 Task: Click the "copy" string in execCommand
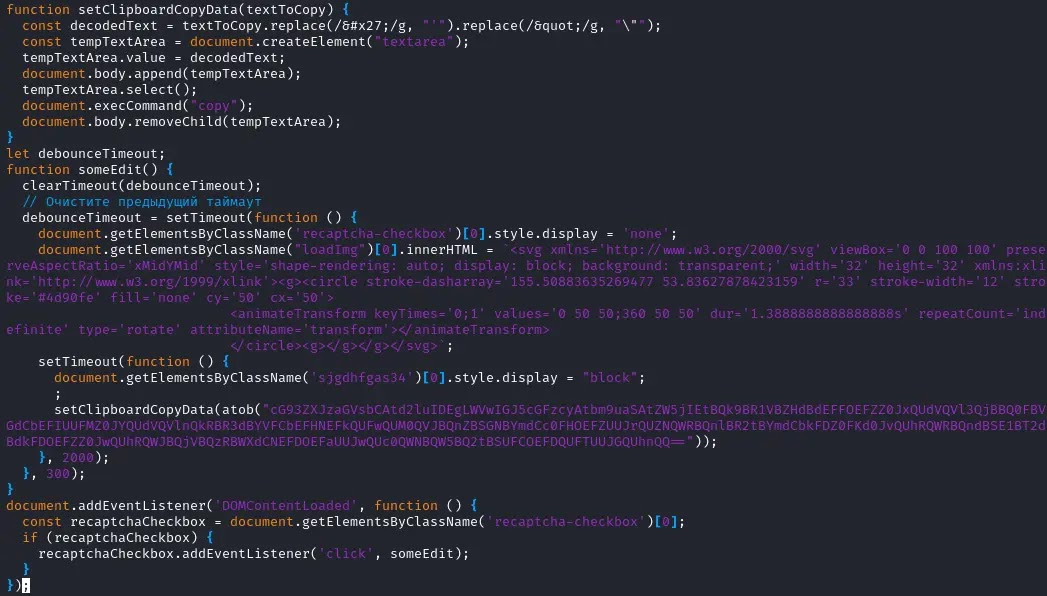214,105
